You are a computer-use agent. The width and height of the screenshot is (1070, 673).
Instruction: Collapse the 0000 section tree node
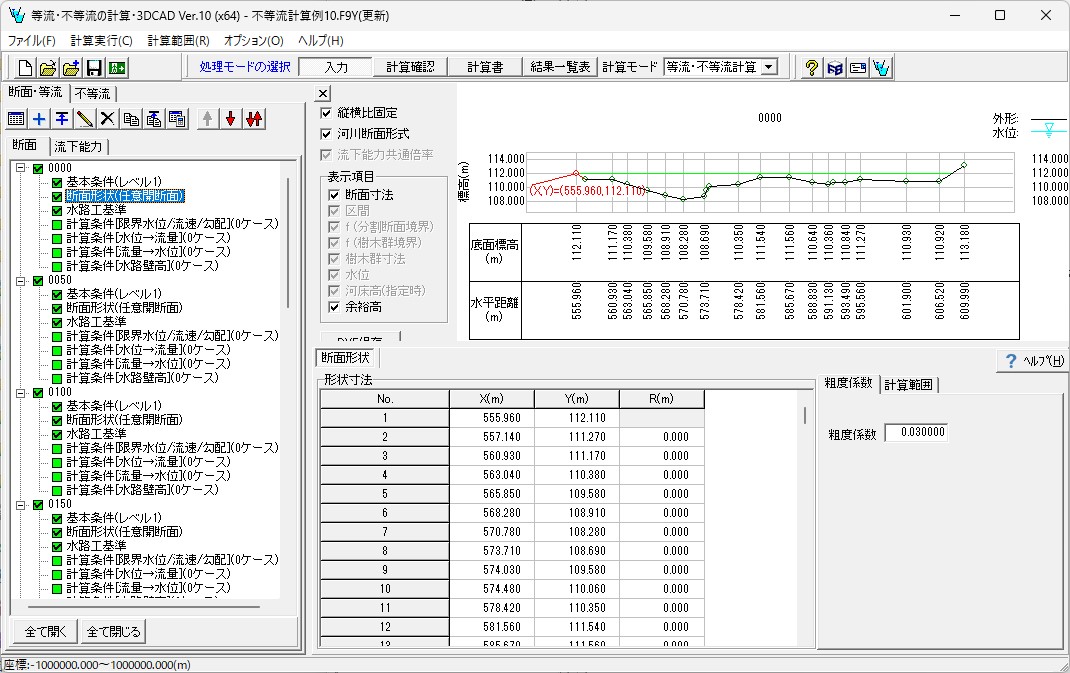pyautogui.click(x=21, y=169)
